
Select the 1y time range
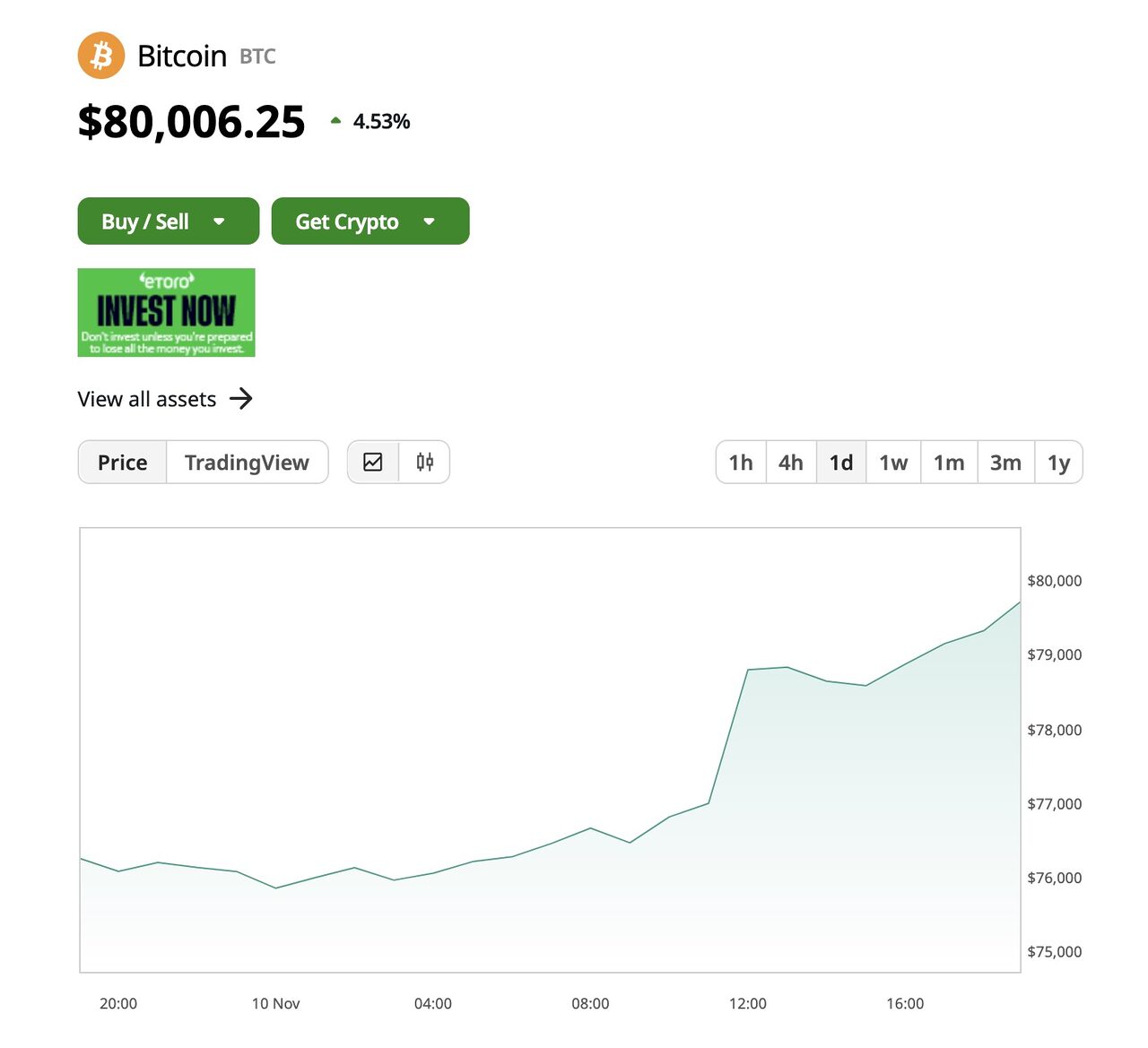[1059, 463]
